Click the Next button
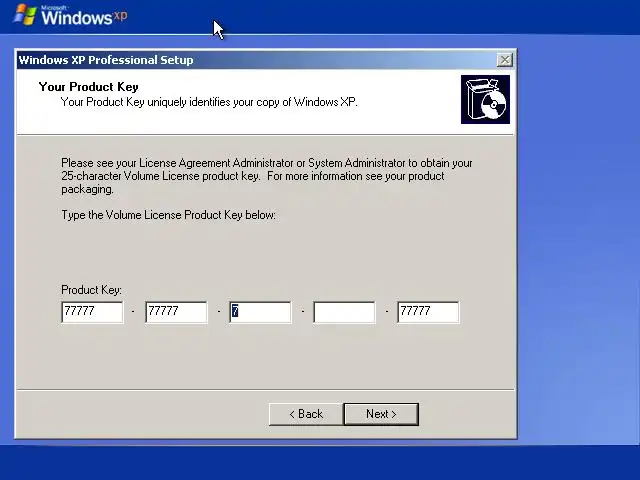This screenshot has width=640, height=480. [x=381, y=414]
